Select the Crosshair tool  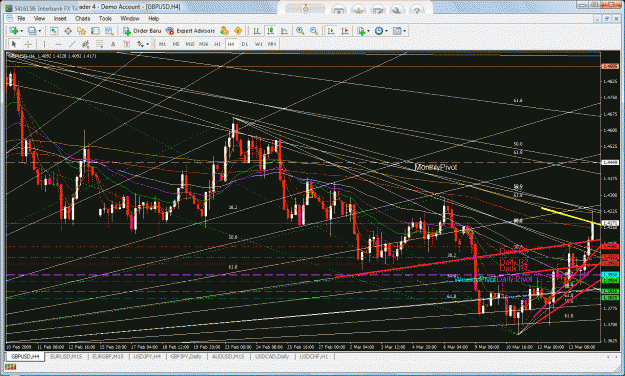[x=28, y=44]
